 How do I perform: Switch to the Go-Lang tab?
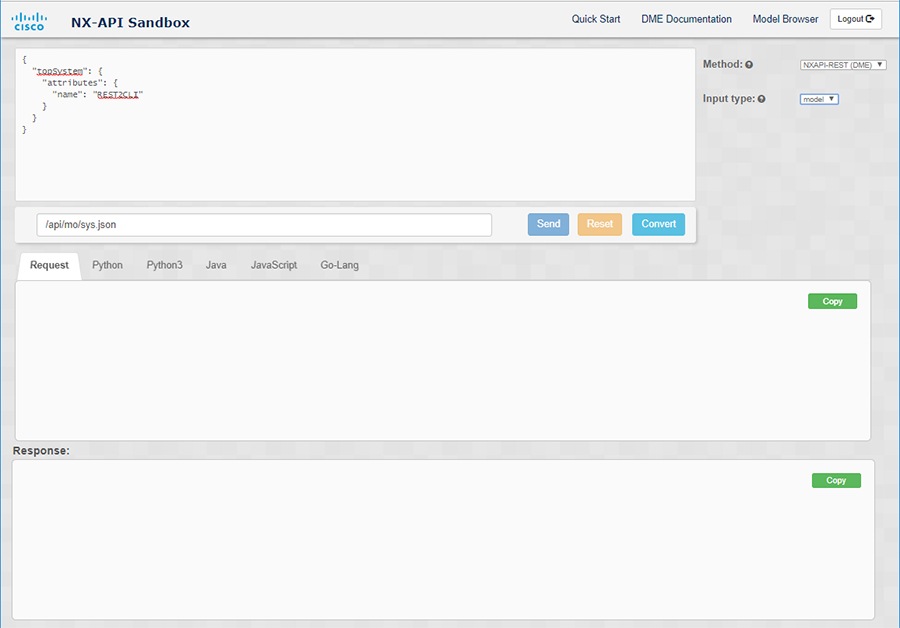click(339, 265)
